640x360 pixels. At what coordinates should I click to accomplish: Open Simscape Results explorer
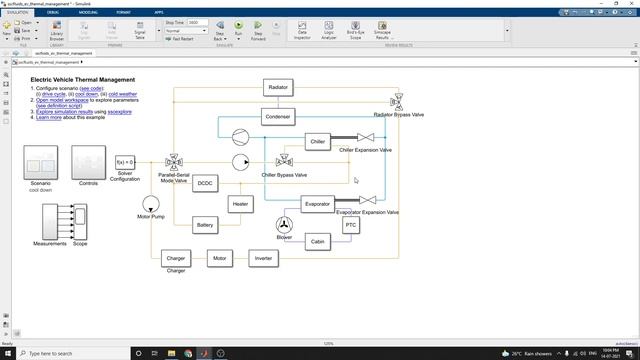click(x=382, y=31)
